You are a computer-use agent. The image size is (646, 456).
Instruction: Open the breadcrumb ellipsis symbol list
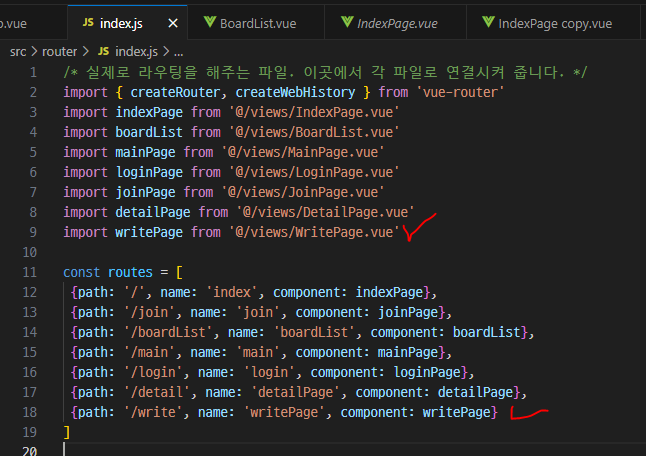(x=178, y=52)
